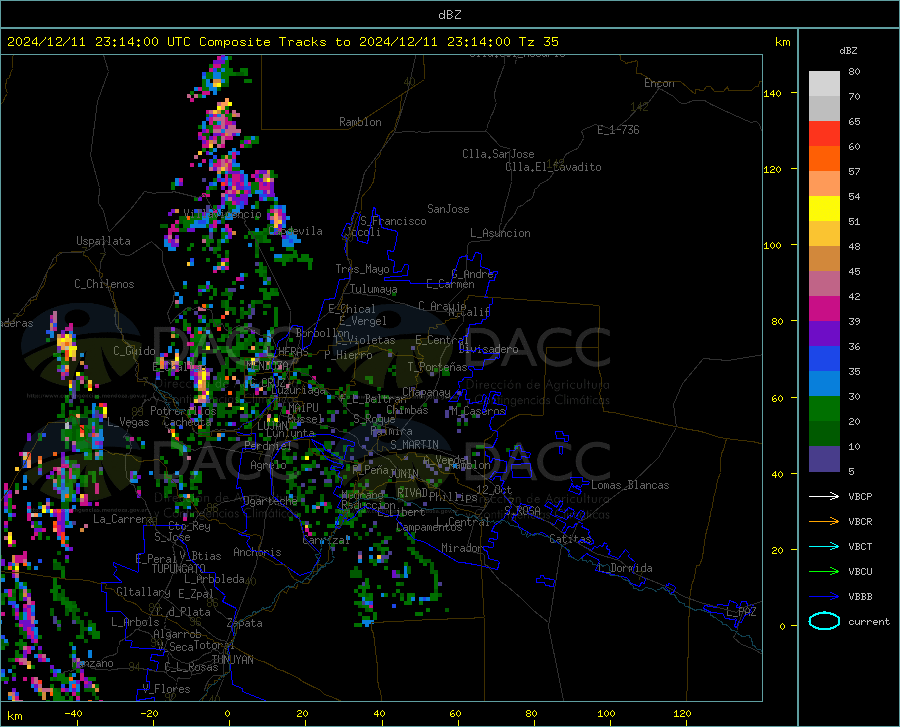
Task: Pick the magenta 42 dBZ color swatch
Action: coord(824,308)
